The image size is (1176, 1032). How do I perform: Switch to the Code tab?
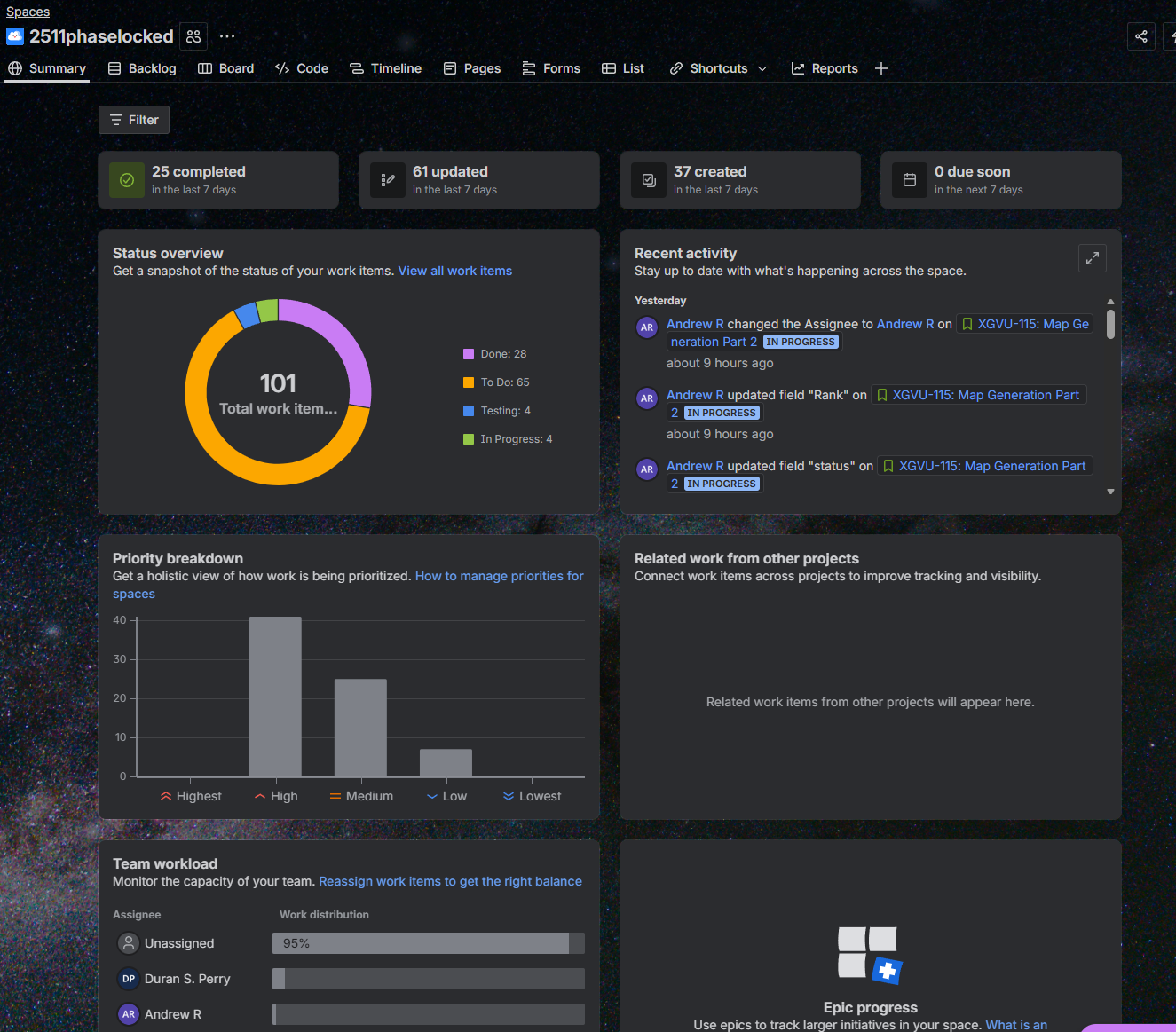[x=302, y=68]
